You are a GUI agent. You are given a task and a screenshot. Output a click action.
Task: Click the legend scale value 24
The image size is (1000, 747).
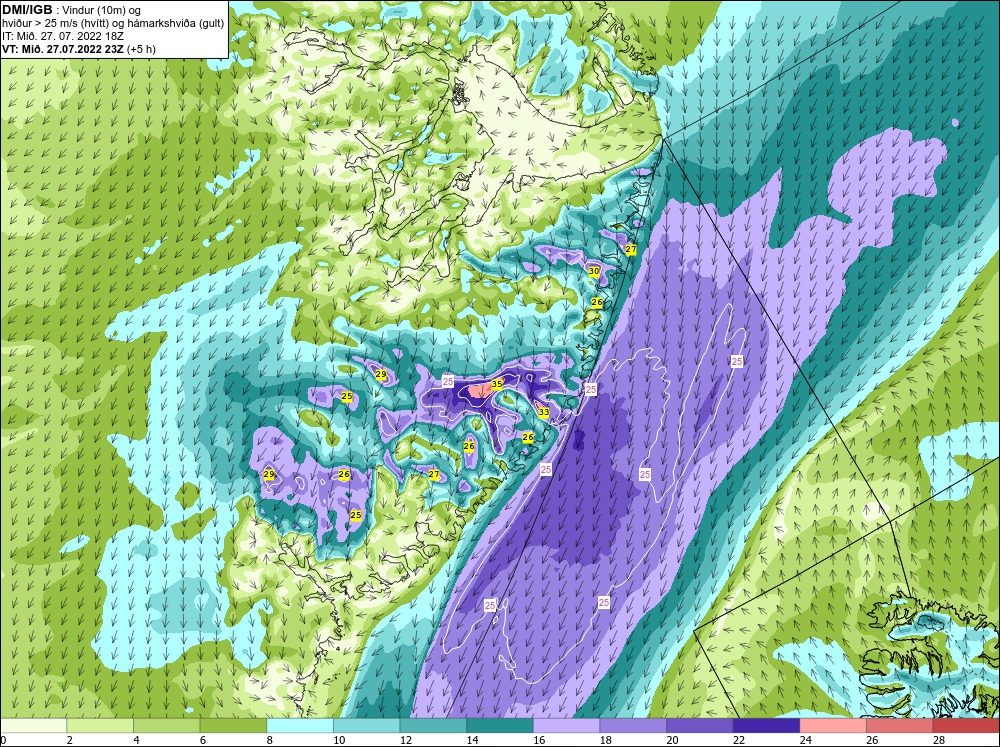pos(805,740)
